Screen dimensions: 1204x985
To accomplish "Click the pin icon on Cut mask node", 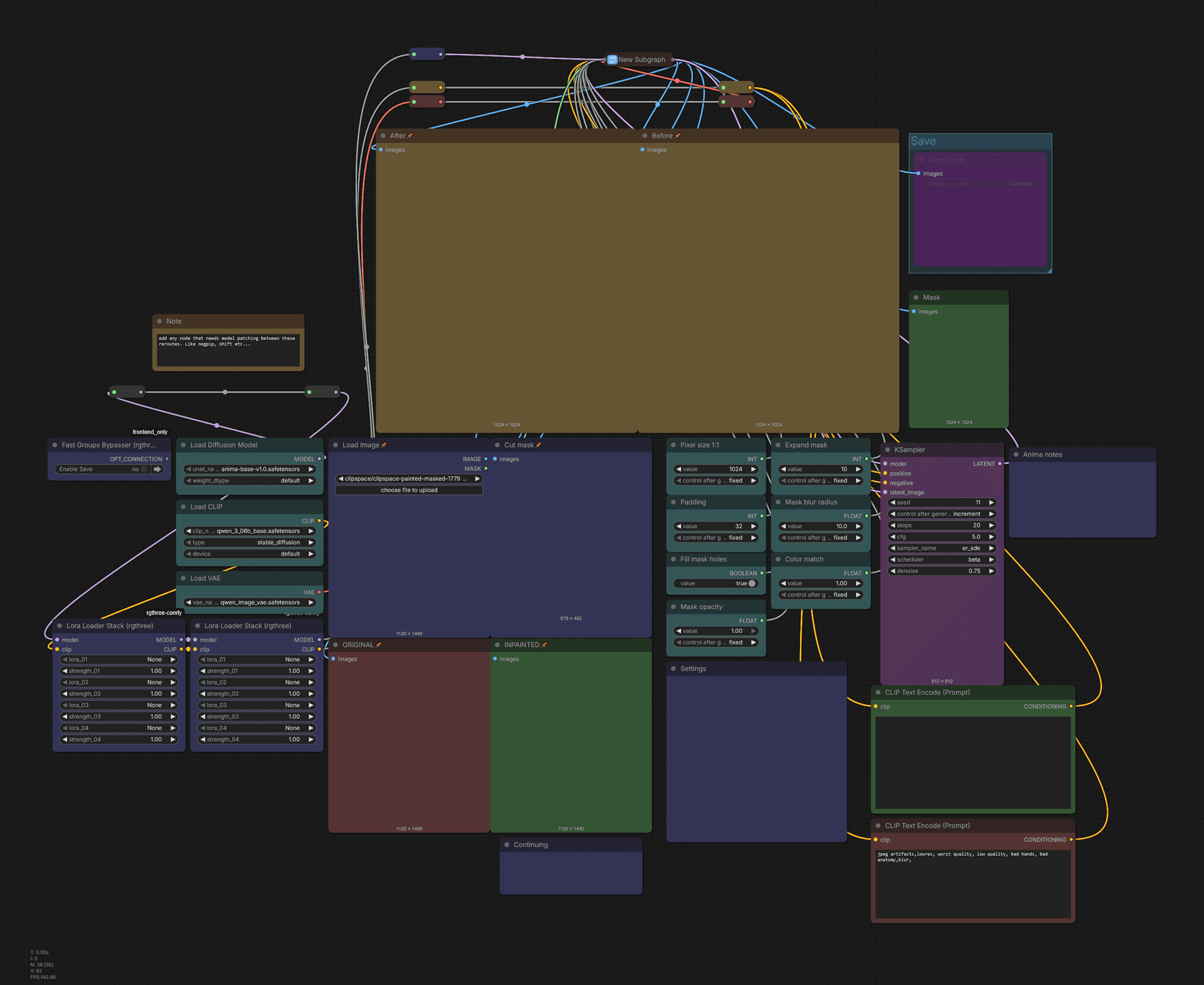I will (x=538, y=445).
